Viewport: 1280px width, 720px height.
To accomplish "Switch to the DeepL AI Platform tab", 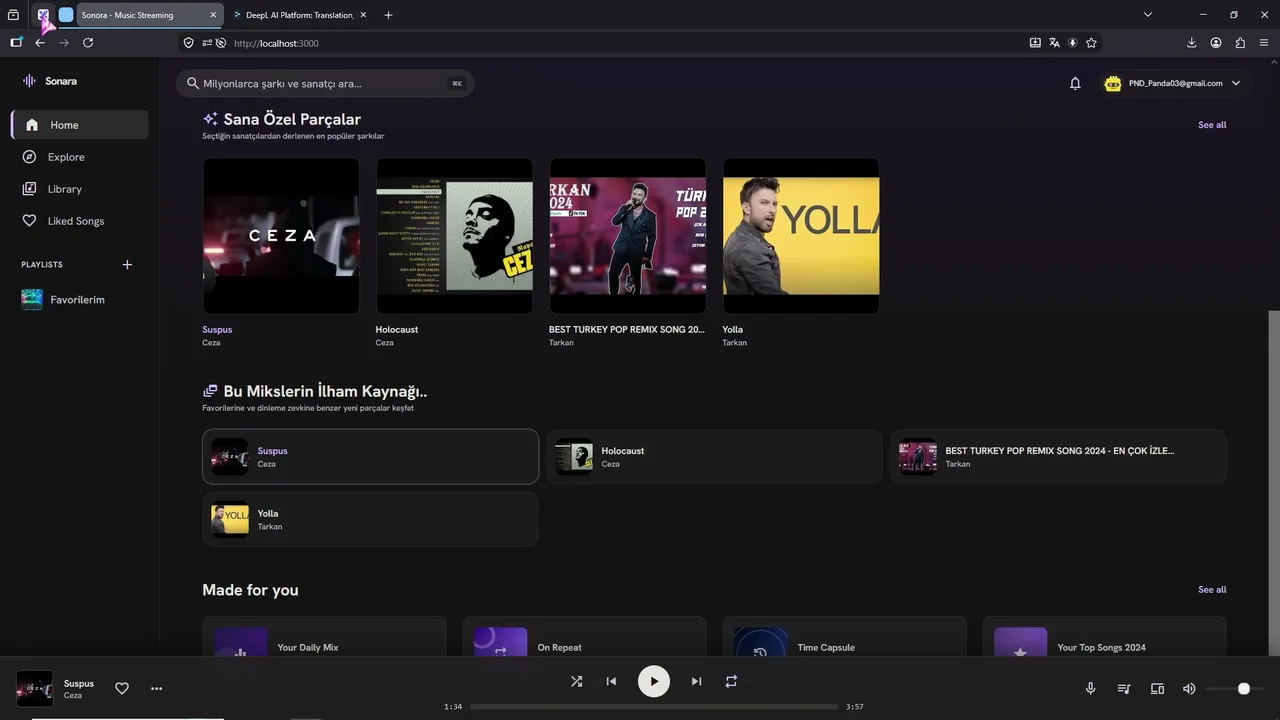I will coord(299,15).
